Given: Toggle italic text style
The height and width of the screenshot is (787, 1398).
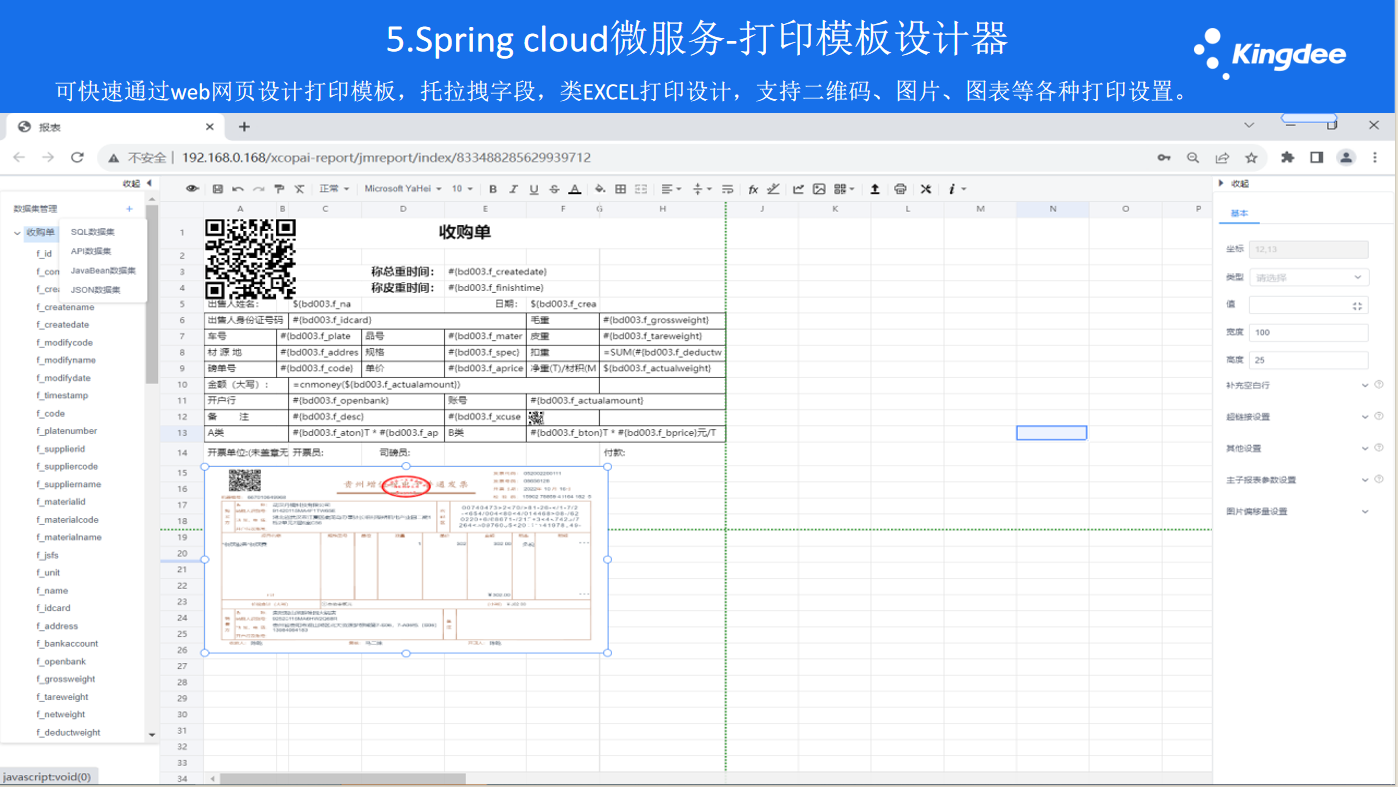Looking at the screenshot, I should tap(513, 189).
